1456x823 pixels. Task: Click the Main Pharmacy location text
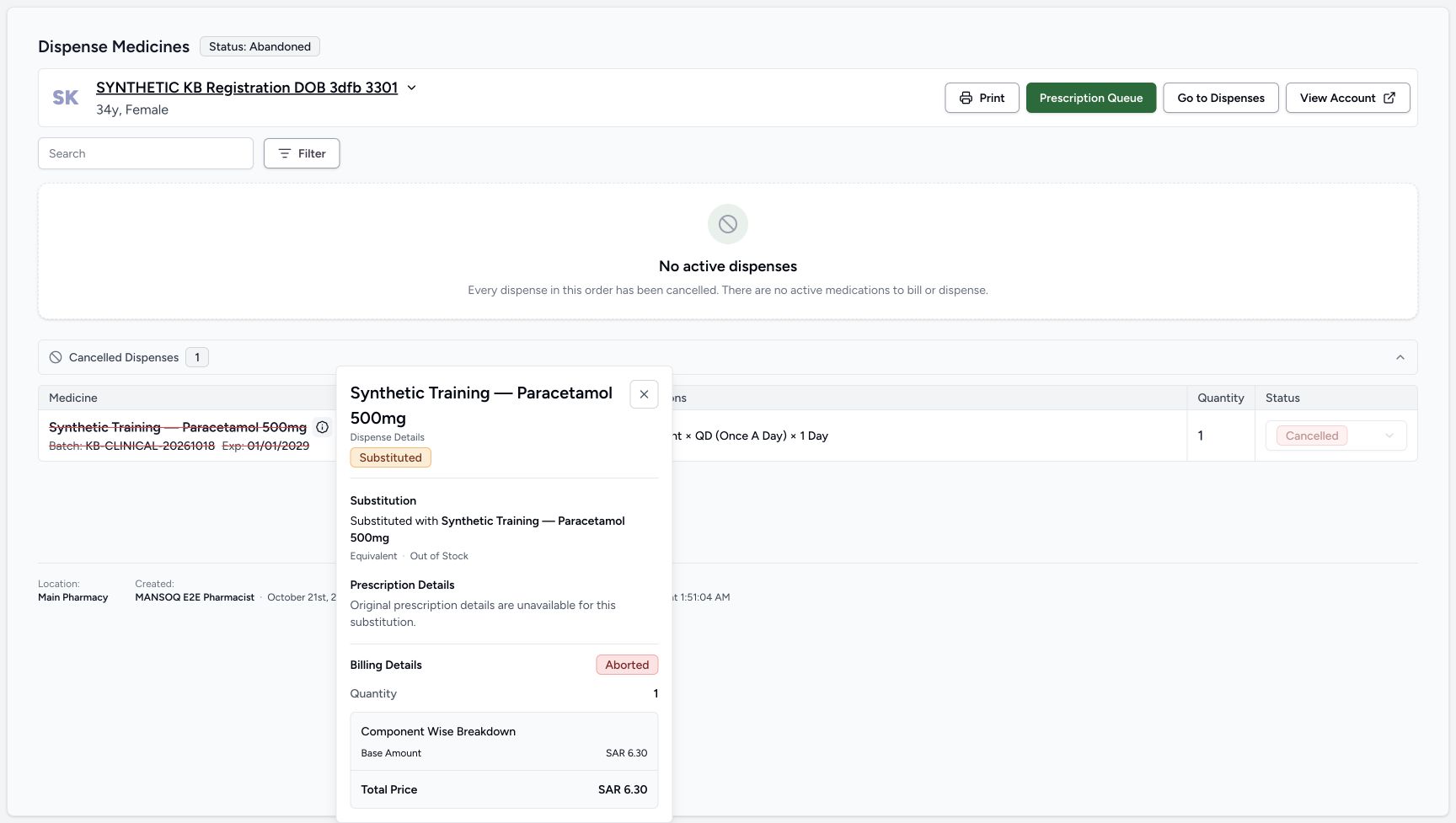point(73,597)
